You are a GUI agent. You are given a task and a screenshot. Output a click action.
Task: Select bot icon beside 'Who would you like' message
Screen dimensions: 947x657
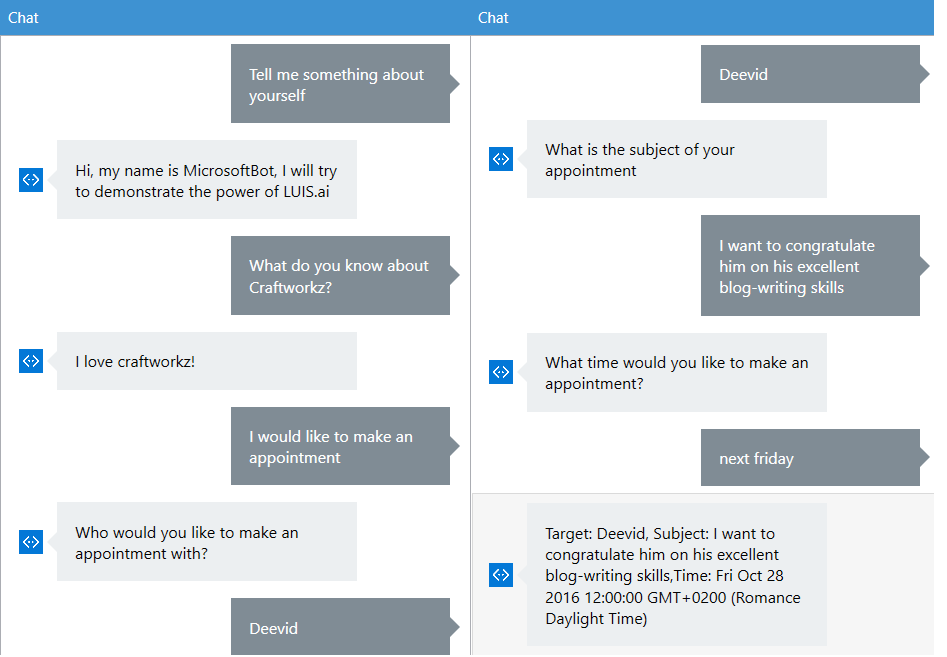[x=31, y=542]
